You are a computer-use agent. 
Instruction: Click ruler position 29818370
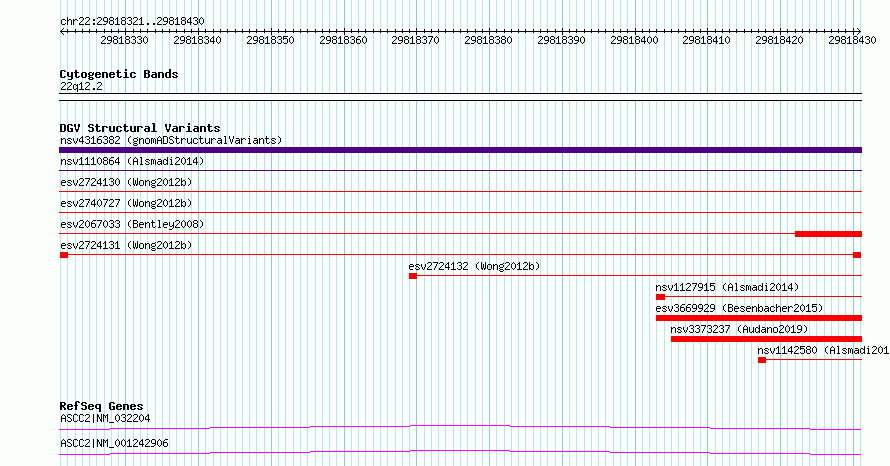[x=415, y=40]
